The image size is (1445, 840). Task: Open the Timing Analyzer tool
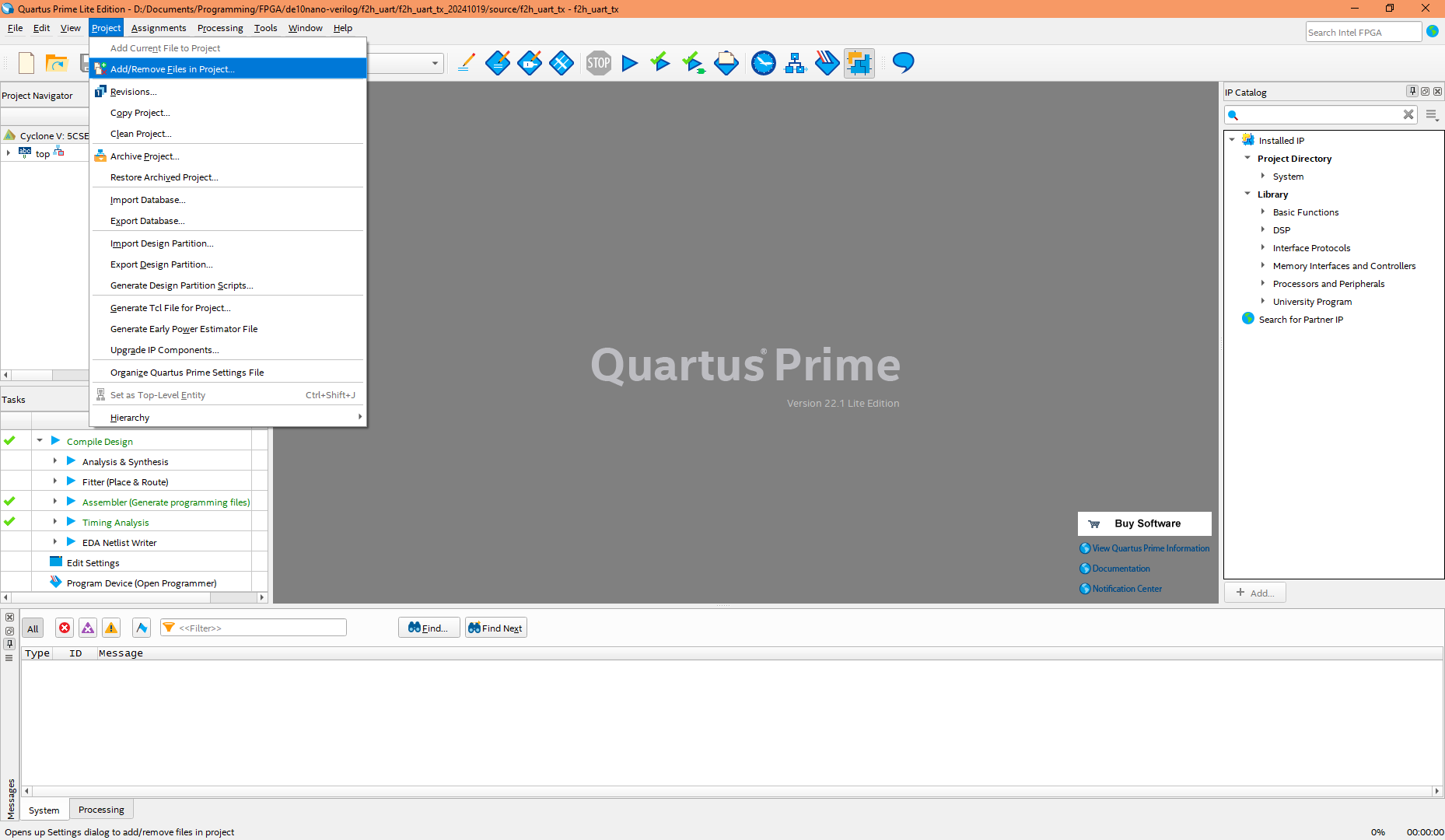(764, 63)
